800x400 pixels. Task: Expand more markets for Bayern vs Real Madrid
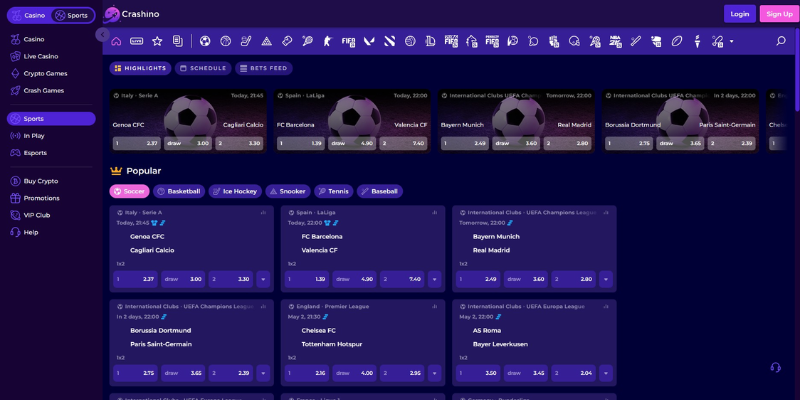click(x=606, y=279)
